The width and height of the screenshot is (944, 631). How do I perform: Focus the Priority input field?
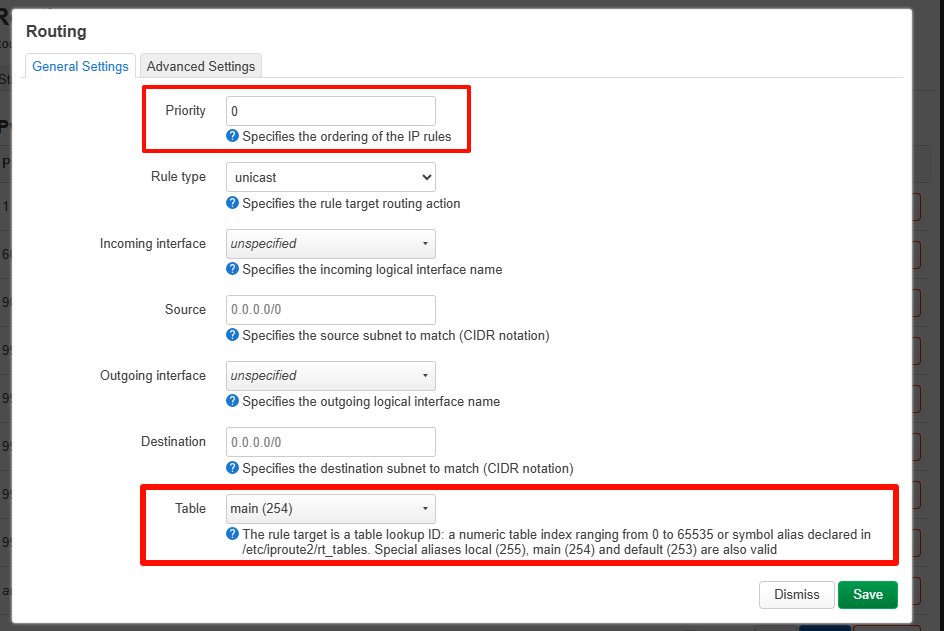coord(330,111)
